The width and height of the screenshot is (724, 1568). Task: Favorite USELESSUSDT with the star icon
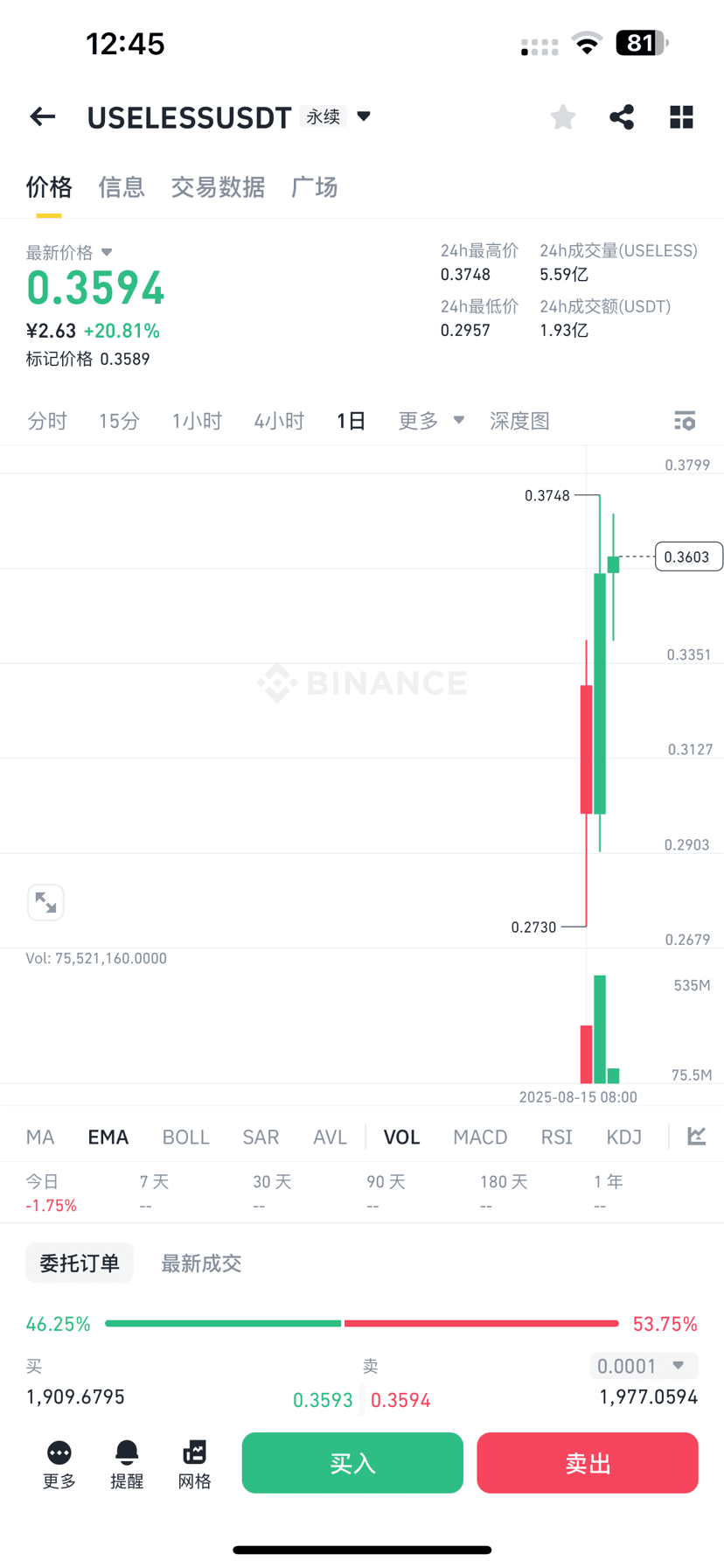click(x=562, y=116)
